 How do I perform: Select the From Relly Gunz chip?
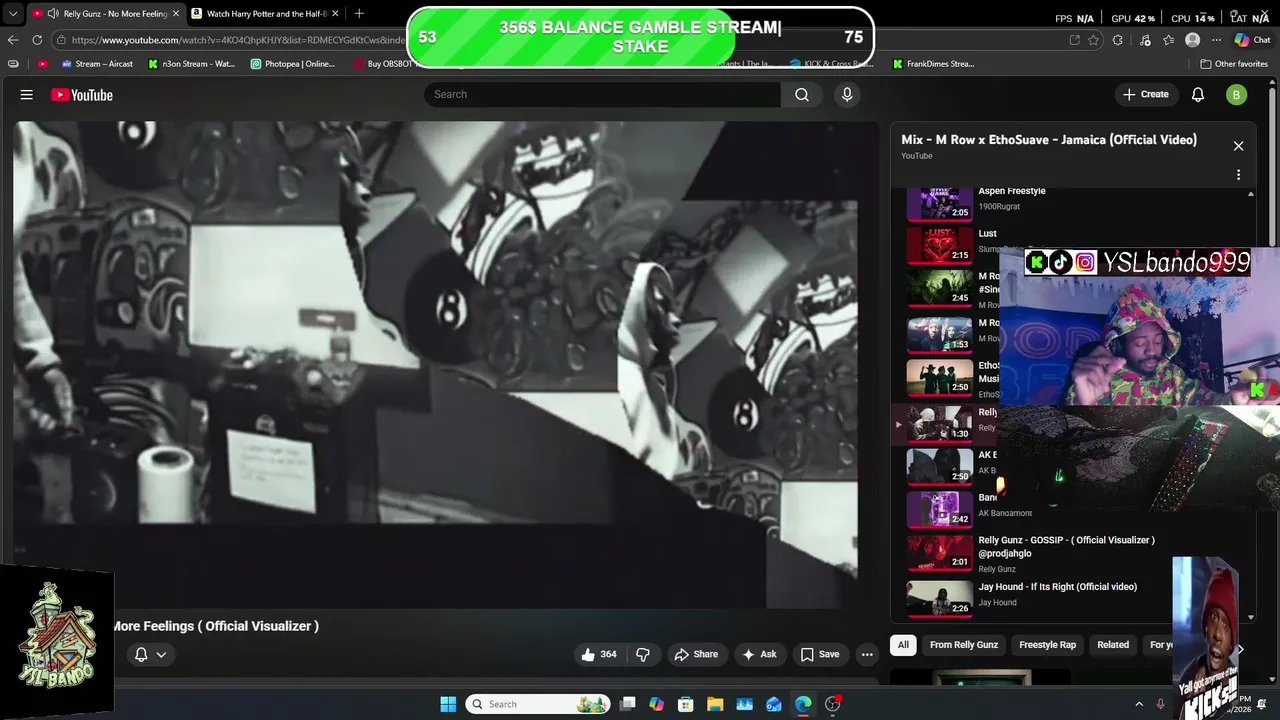(x=964, y=645)
